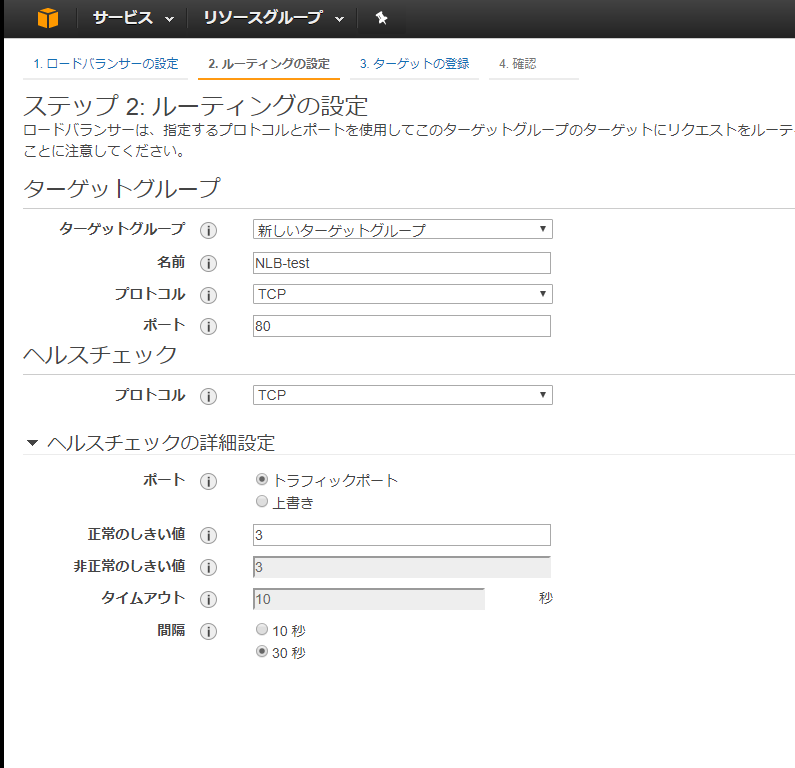
Task: Open 新しいターゲットグループ dropdown
Action: pyautogui.click(x=403, y=229)
